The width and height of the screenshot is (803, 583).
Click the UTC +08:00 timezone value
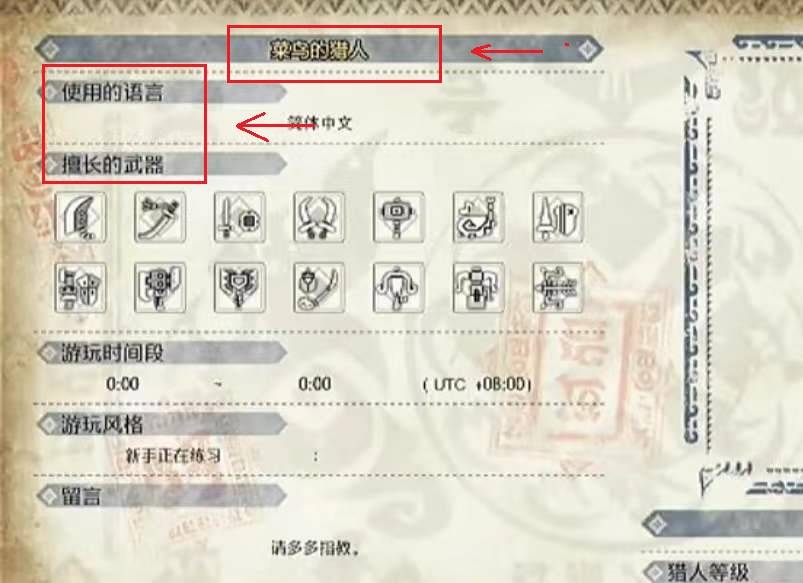point(477,384)
